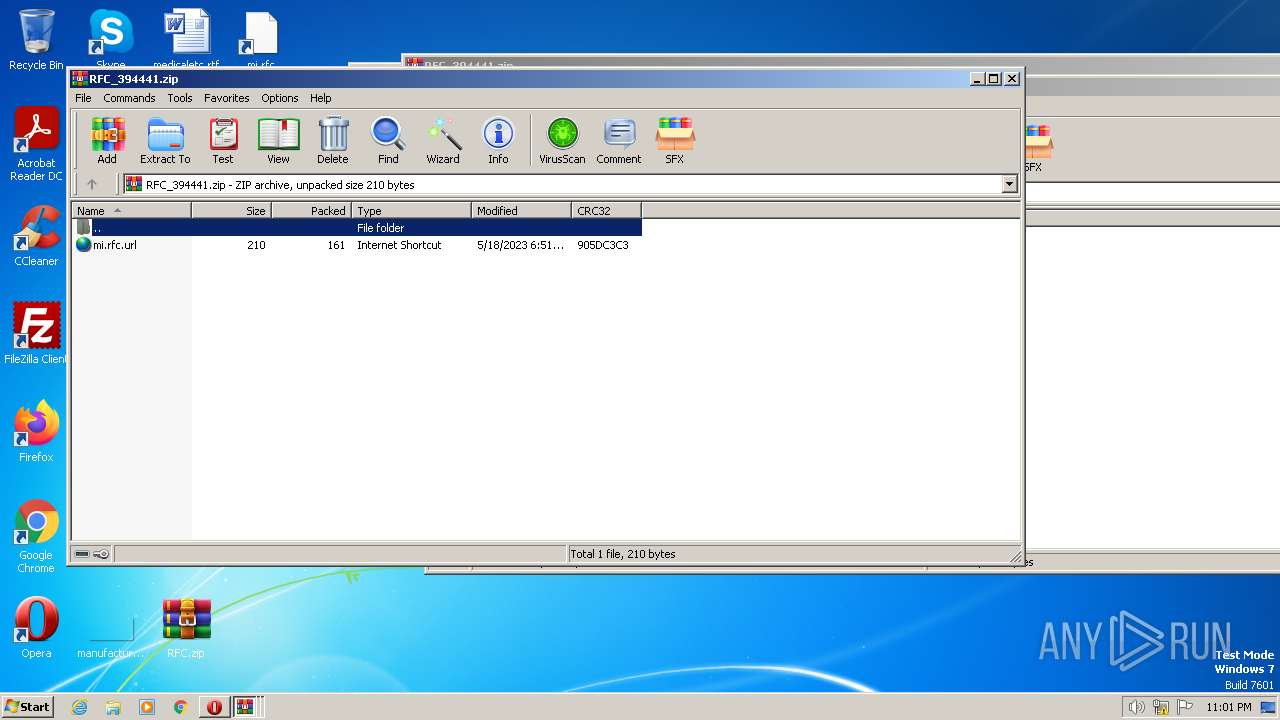Open CCleaner desktop shortcut
Screen dimensions: 1280x720
click(36, 236)
